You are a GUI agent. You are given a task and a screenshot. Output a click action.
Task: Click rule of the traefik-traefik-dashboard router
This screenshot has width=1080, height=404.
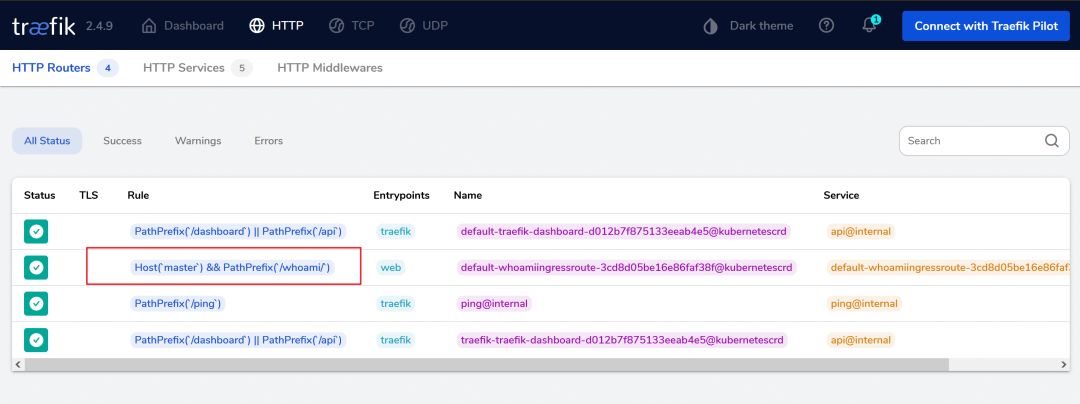238,340
